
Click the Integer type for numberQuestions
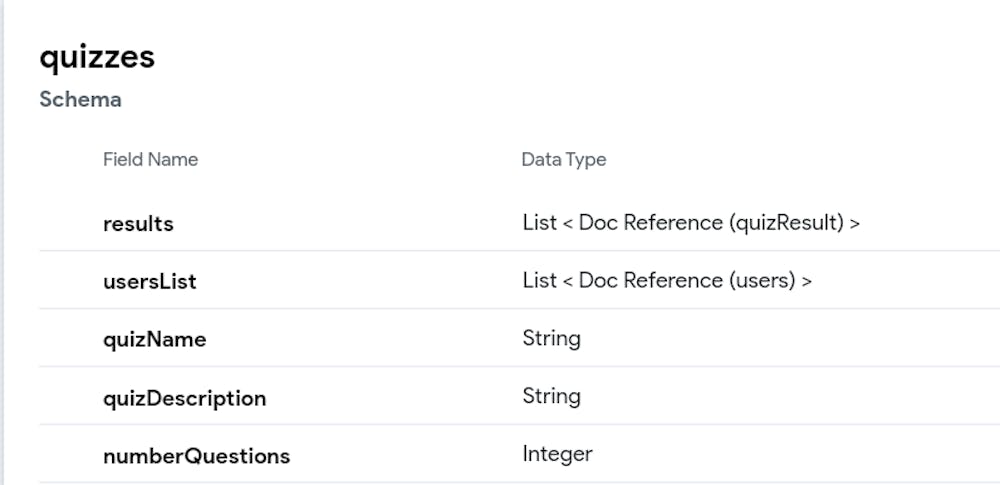[x=557, y=454]
